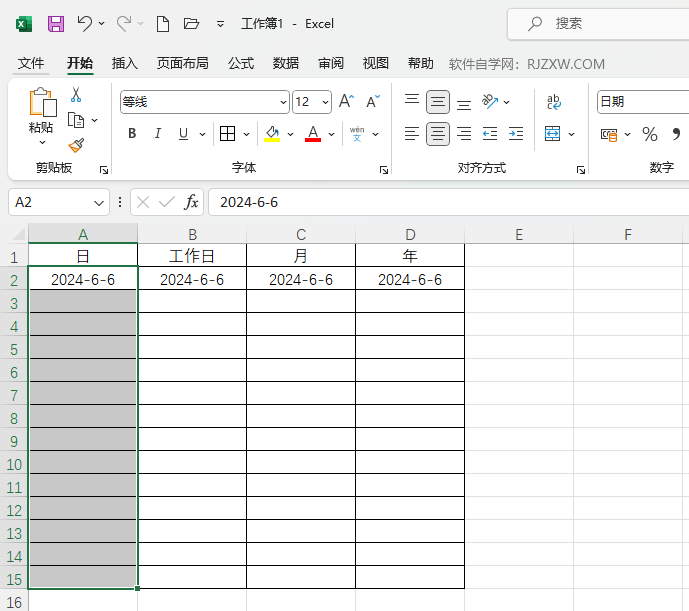Open the 帮助 tab

point(421,63)
